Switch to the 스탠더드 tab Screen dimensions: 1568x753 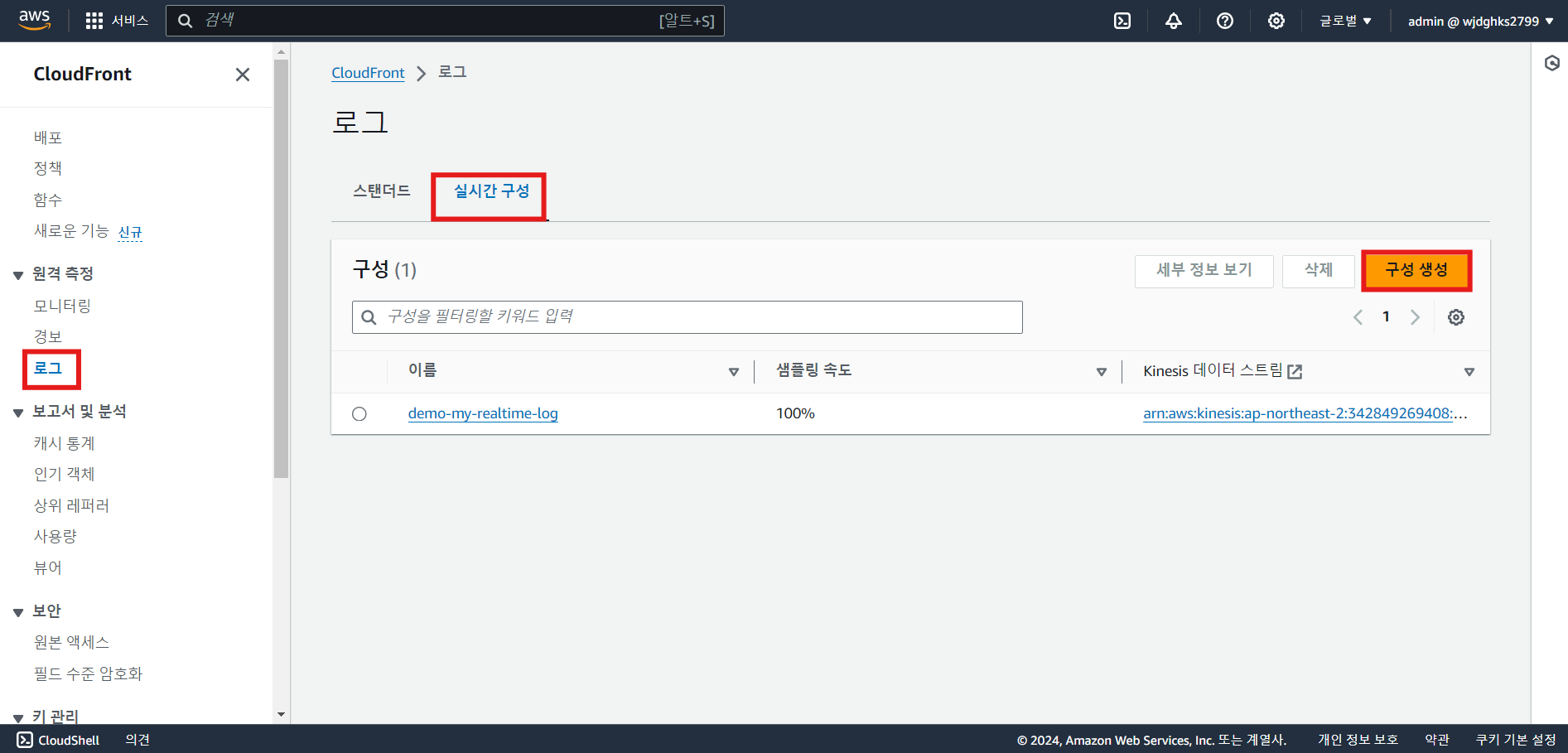pyautogui.click(x=382, y=191)
